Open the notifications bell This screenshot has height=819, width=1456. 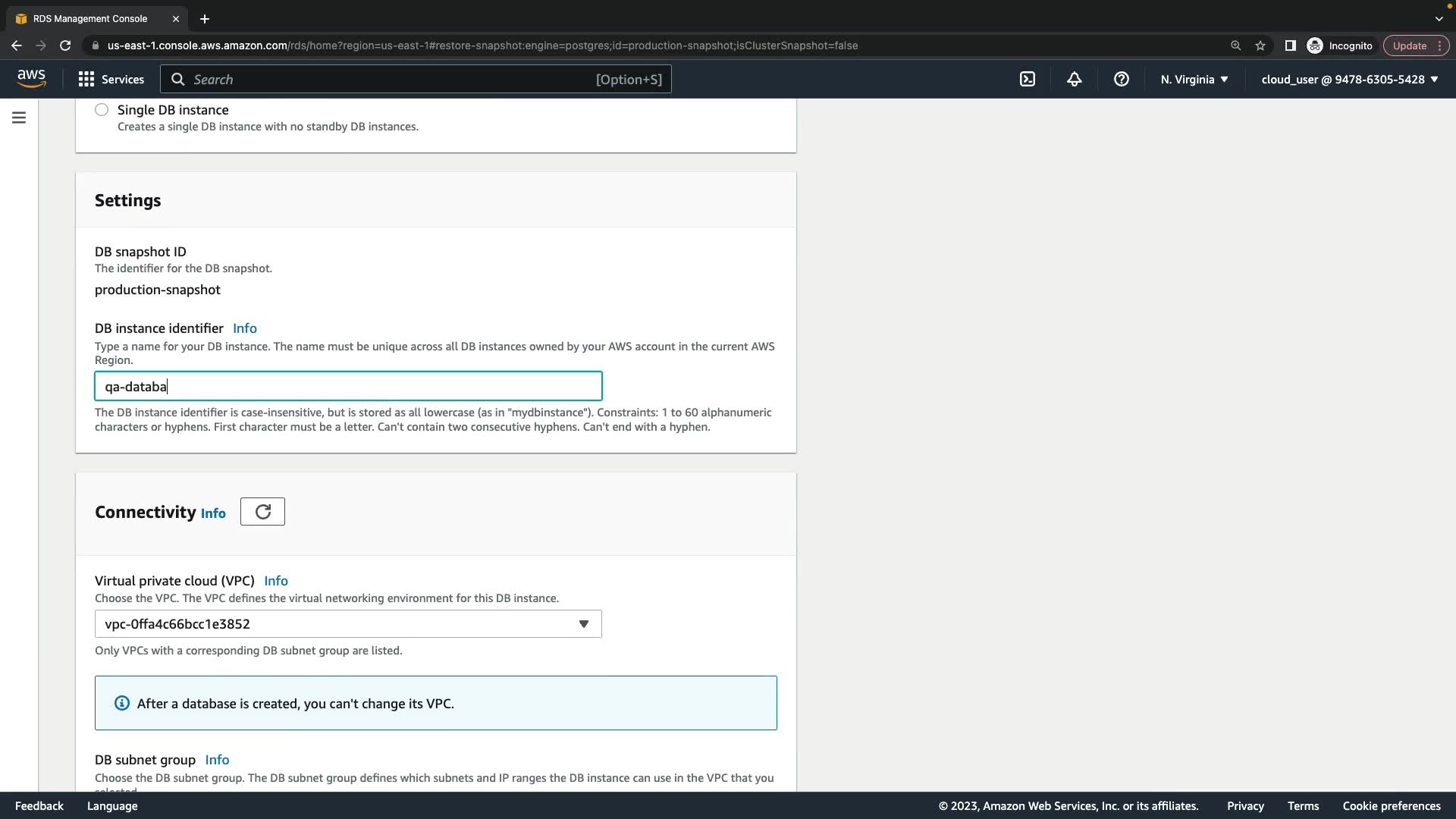coord(1074,79)
